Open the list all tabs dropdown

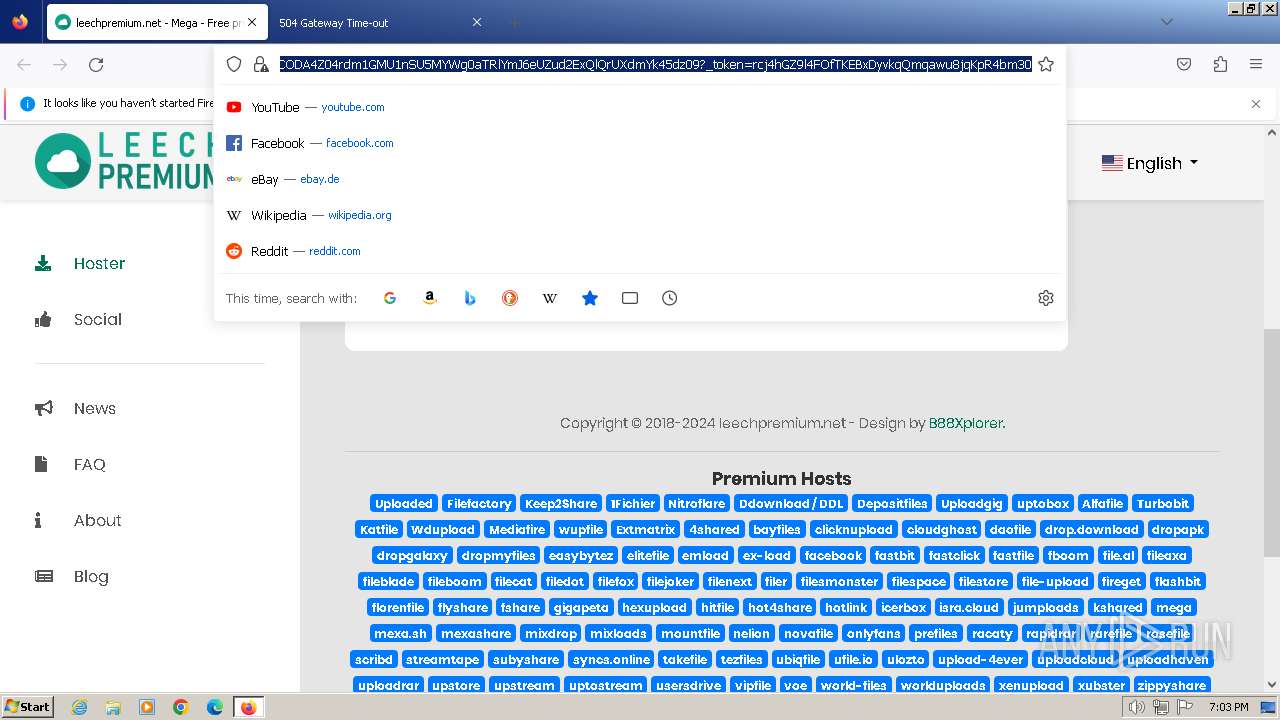1166,22
